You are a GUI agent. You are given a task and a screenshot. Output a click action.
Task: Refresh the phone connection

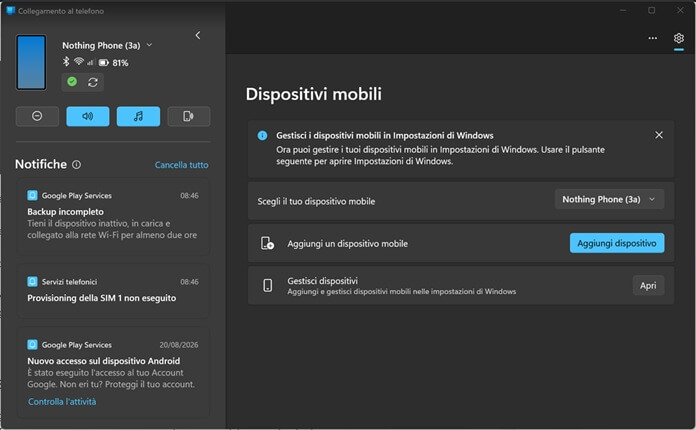[93, 82]
